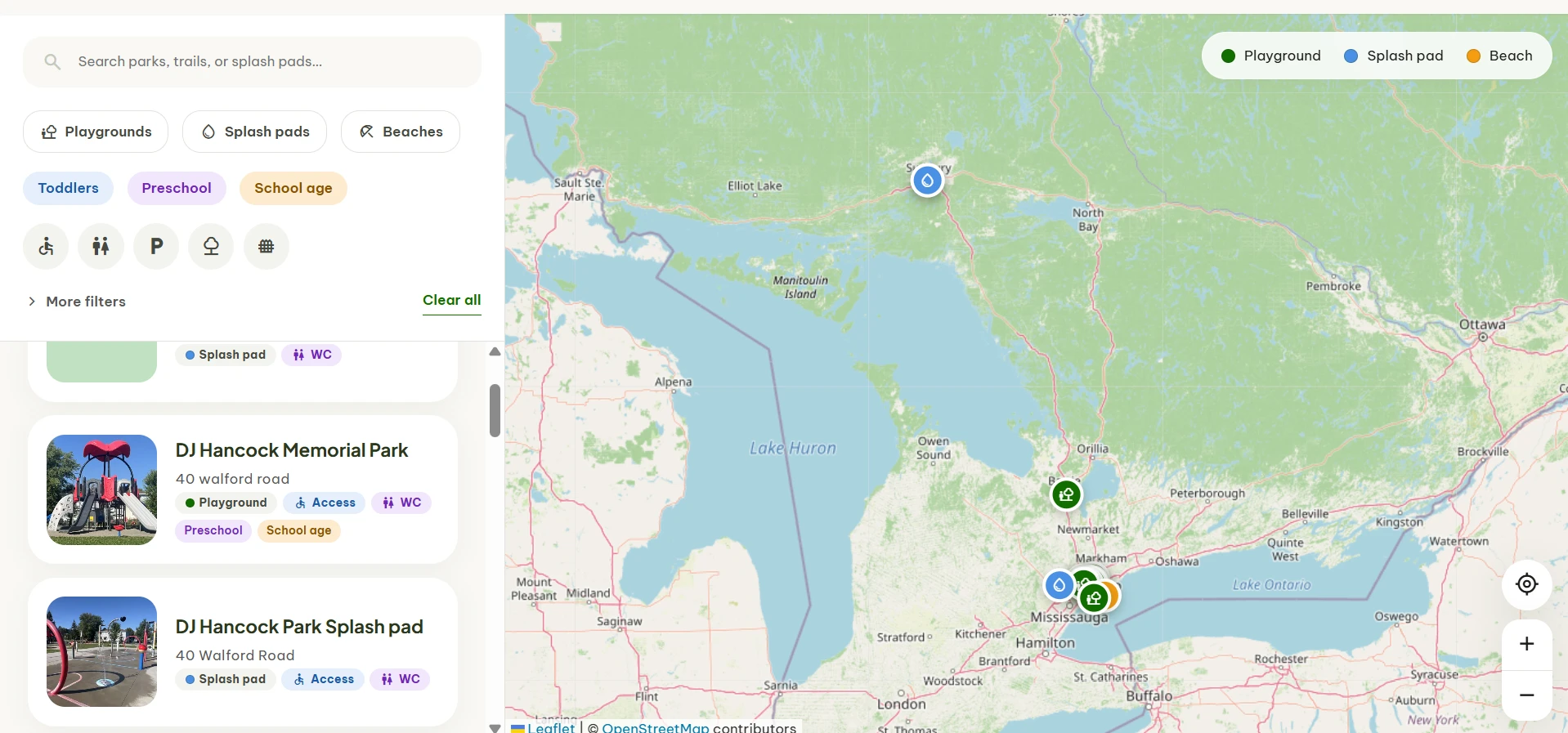The width and height of the screenshot is (1568, 733).
Task: Click the search magnifier icon
Action: pos(52,61)
